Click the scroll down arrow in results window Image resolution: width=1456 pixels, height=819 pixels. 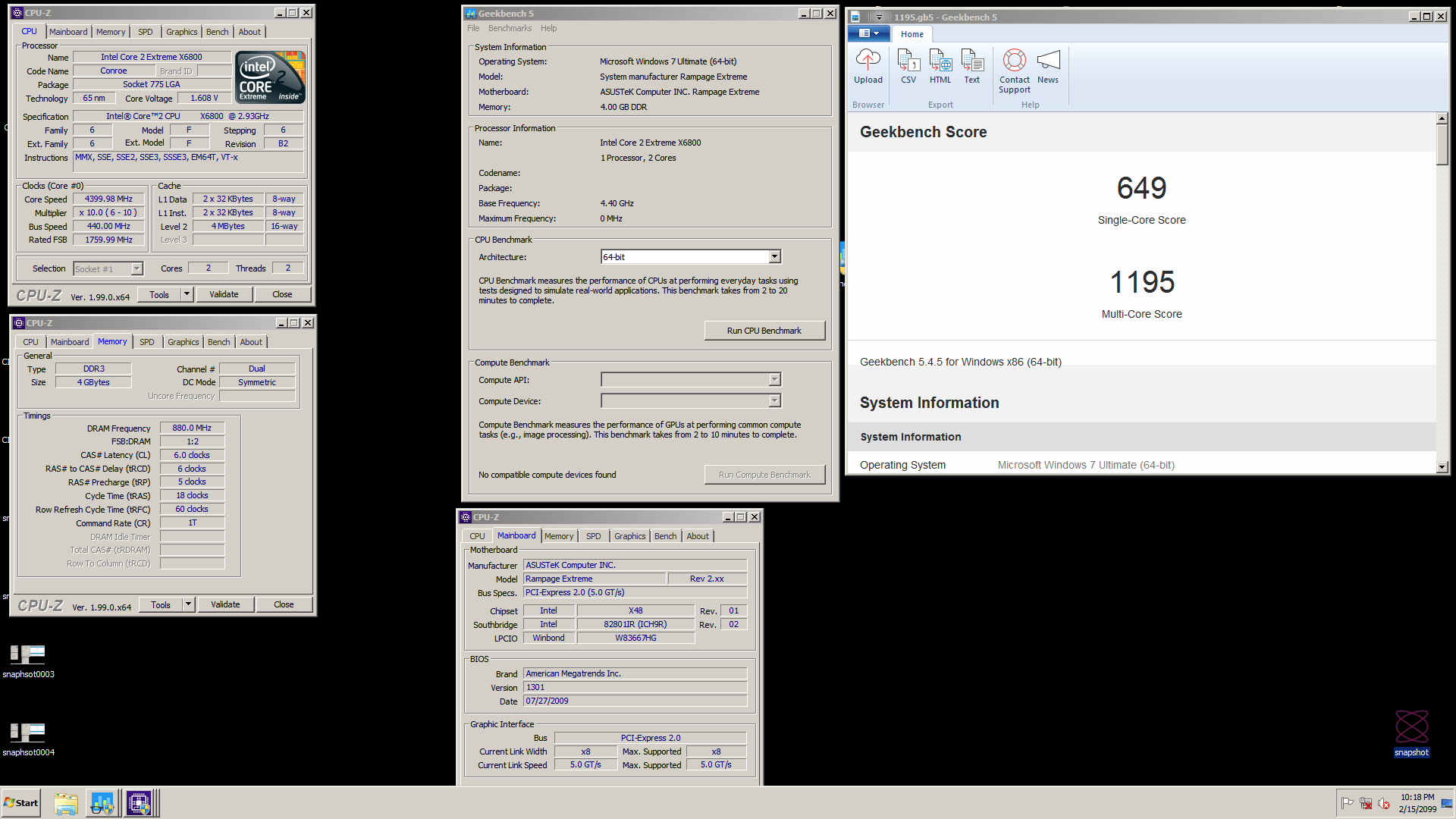[1442, 467]
